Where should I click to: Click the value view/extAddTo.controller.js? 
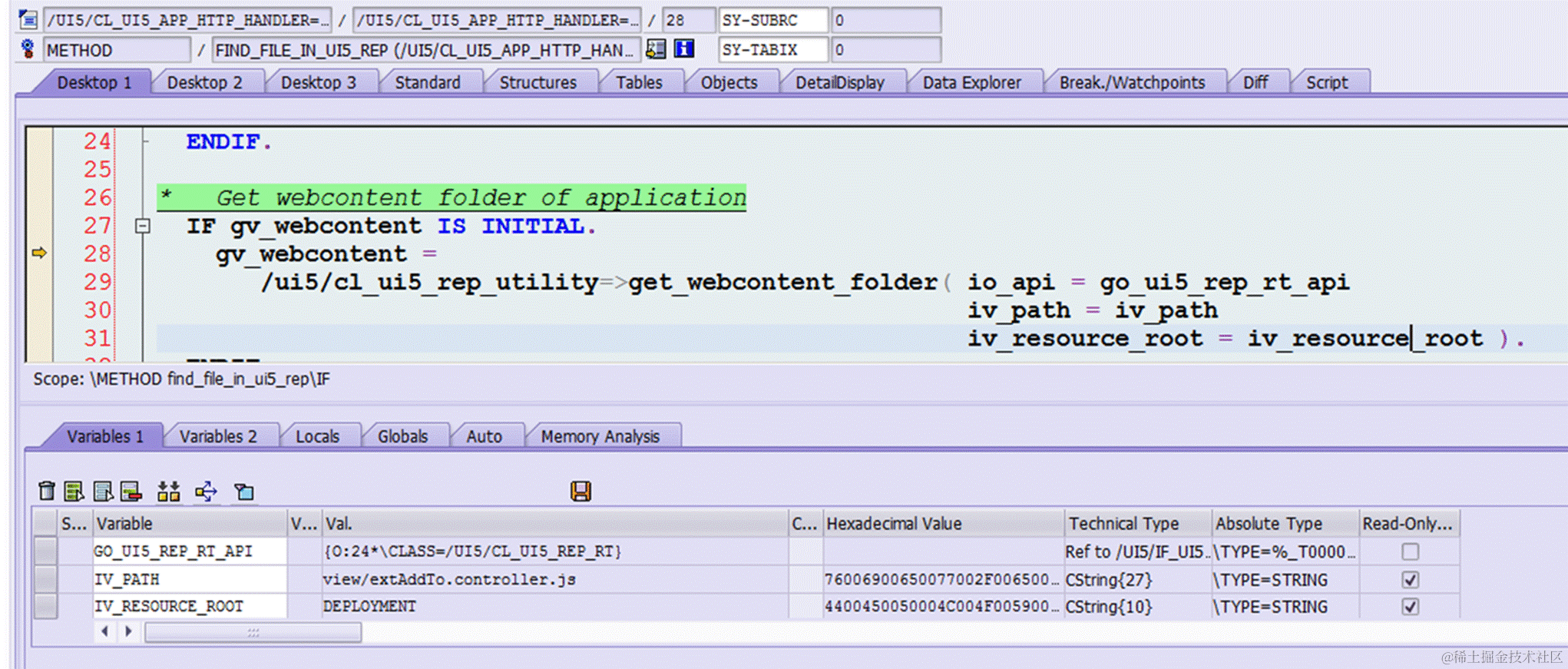(x=449, y=579)
